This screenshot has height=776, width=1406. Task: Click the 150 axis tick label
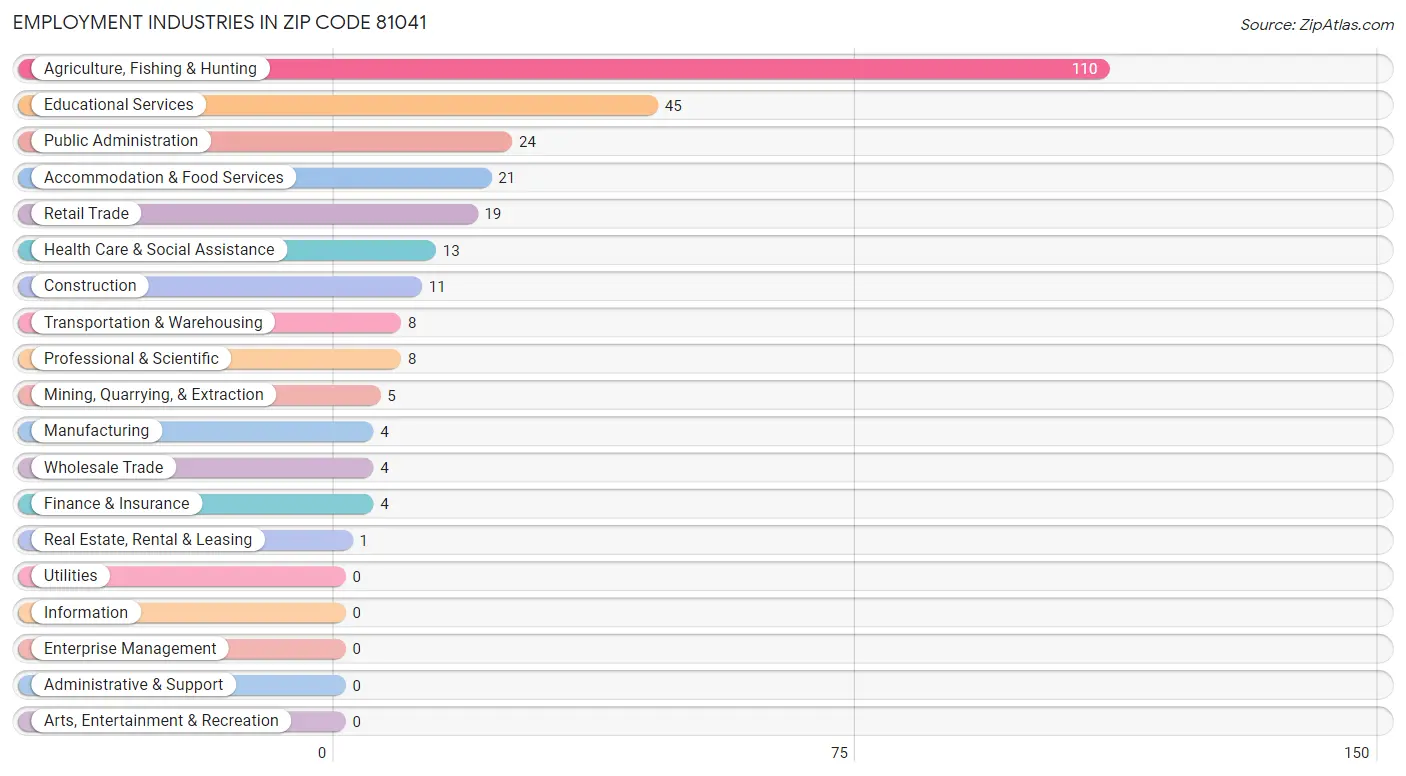click(x=1356, y=753)
